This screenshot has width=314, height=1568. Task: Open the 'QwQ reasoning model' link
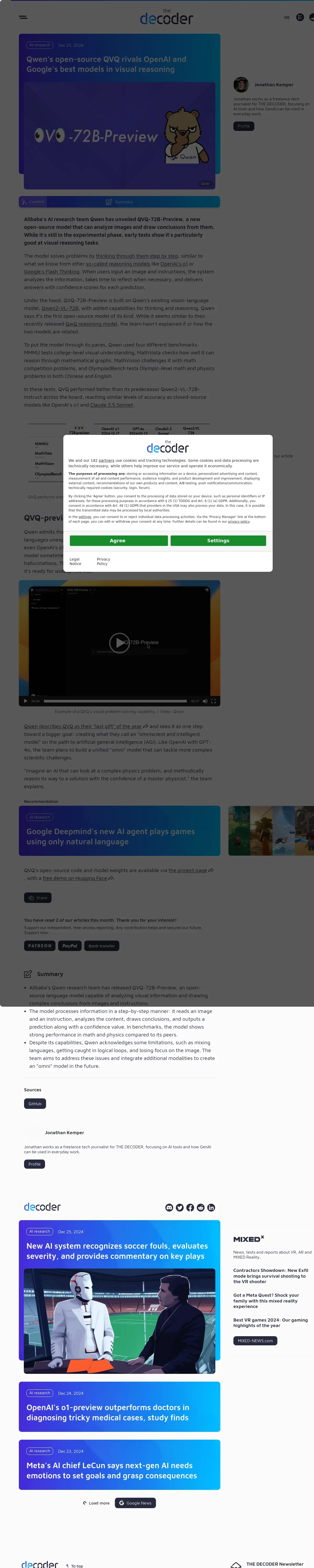[x=92, y=324]
